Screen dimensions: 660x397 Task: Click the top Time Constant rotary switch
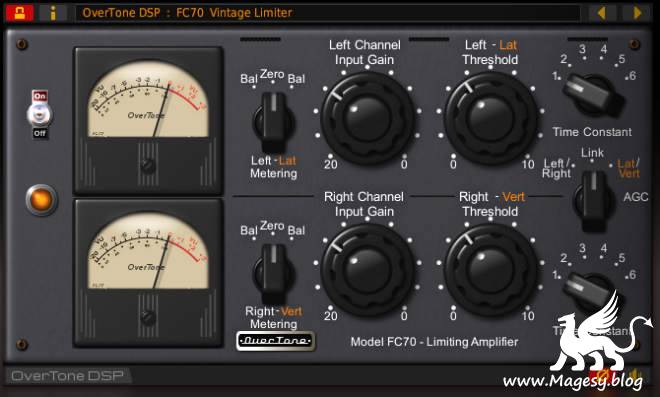point(593,95)
